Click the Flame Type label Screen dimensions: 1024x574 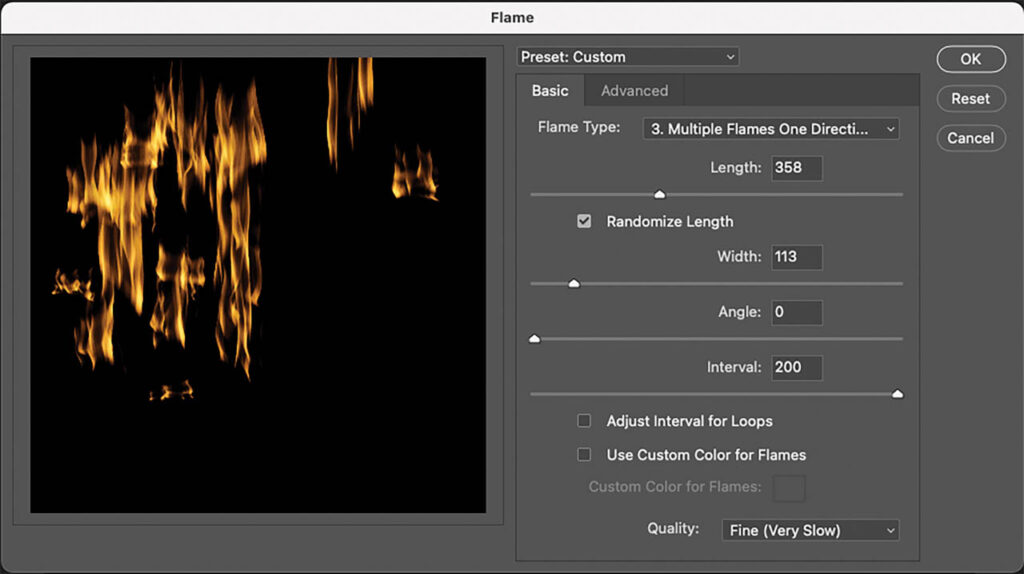(x=579, y=127)
